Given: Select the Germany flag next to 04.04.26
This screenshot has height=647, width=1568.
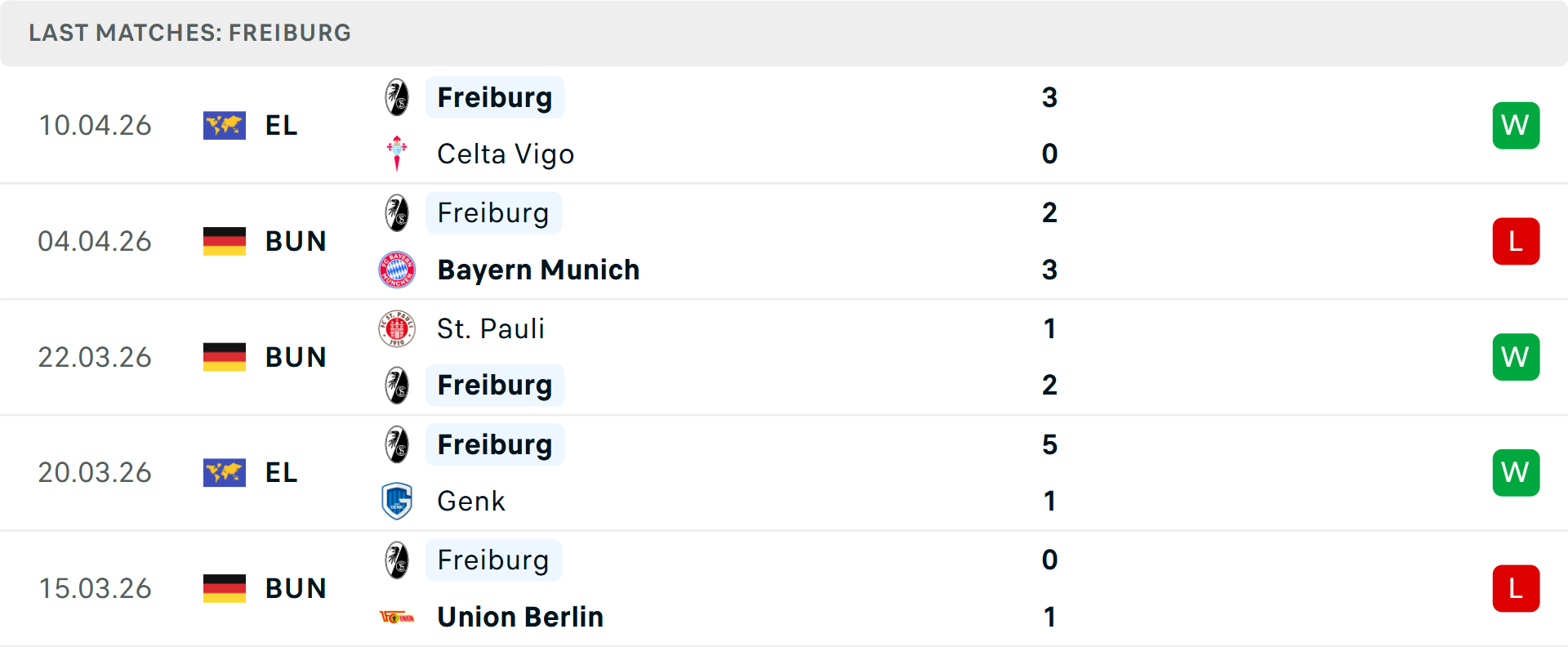Looking at the screenshot, I should [x=225, y=241].
